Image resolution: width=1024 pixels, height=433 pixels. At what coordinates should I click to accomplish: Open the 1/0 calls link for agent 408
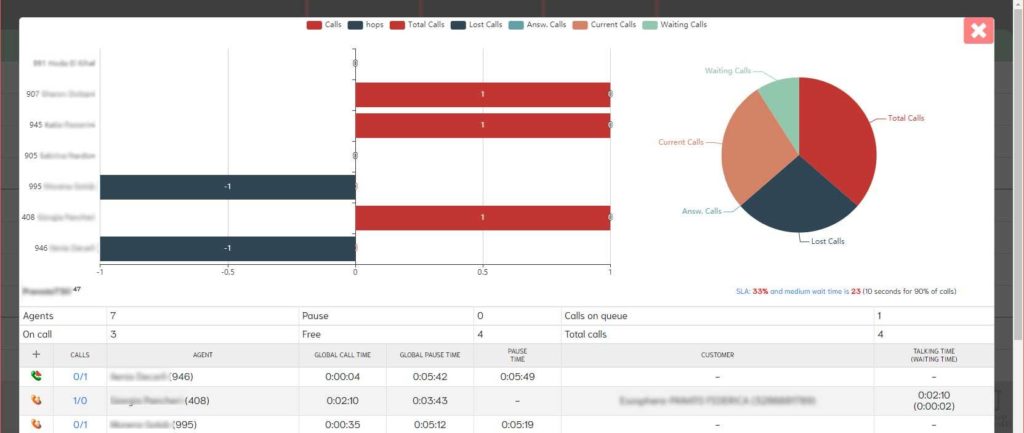click(x=80, y=400)
